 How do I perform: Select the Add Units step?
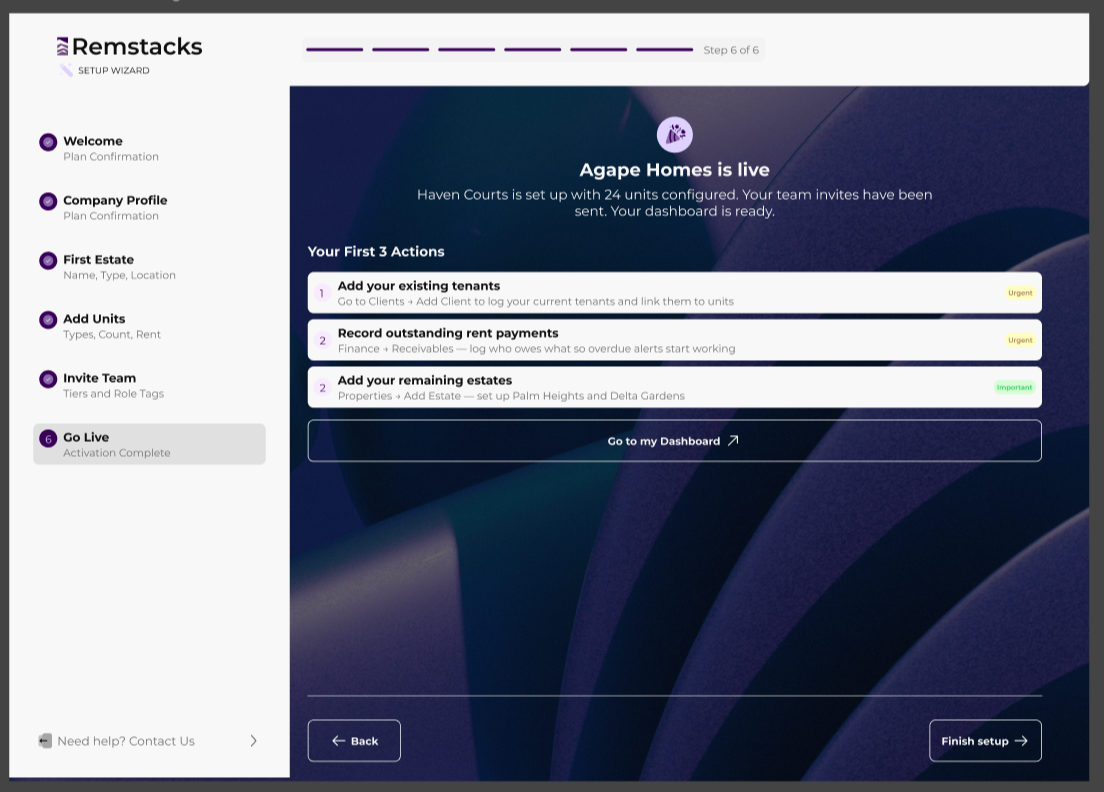click(149, 325)
